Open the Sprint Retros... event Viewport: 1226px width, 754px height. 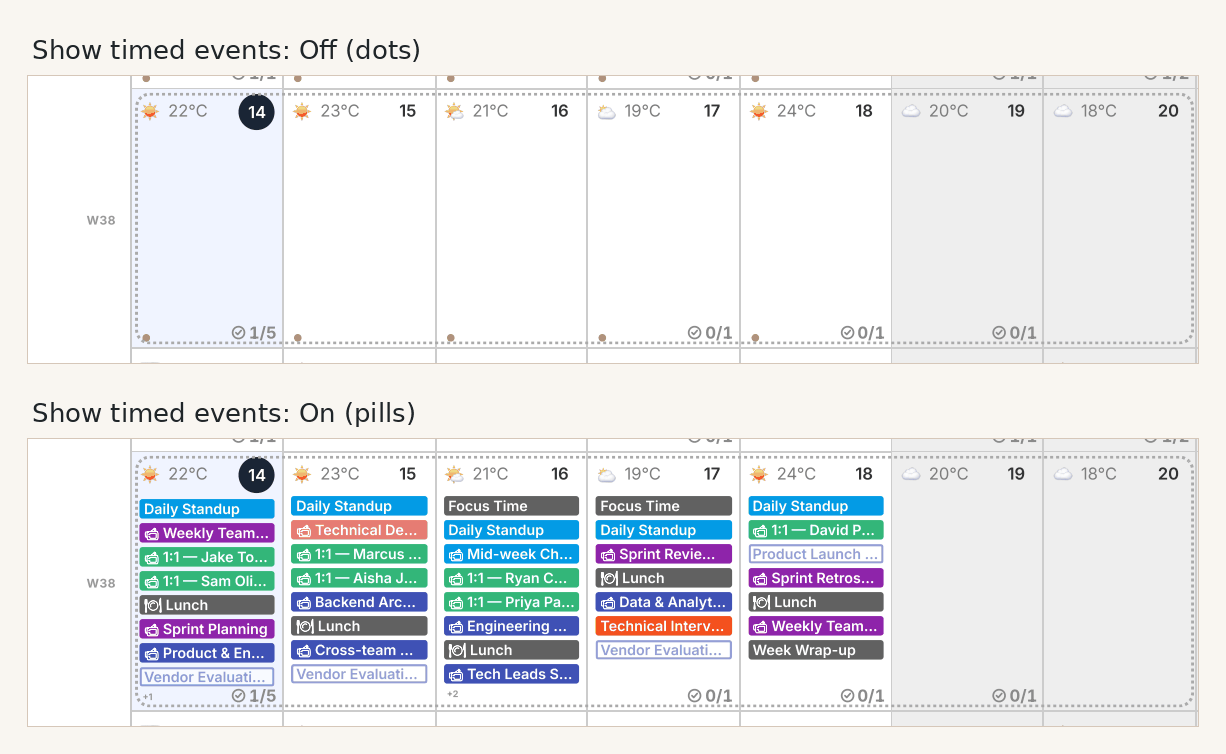[816, 578]
